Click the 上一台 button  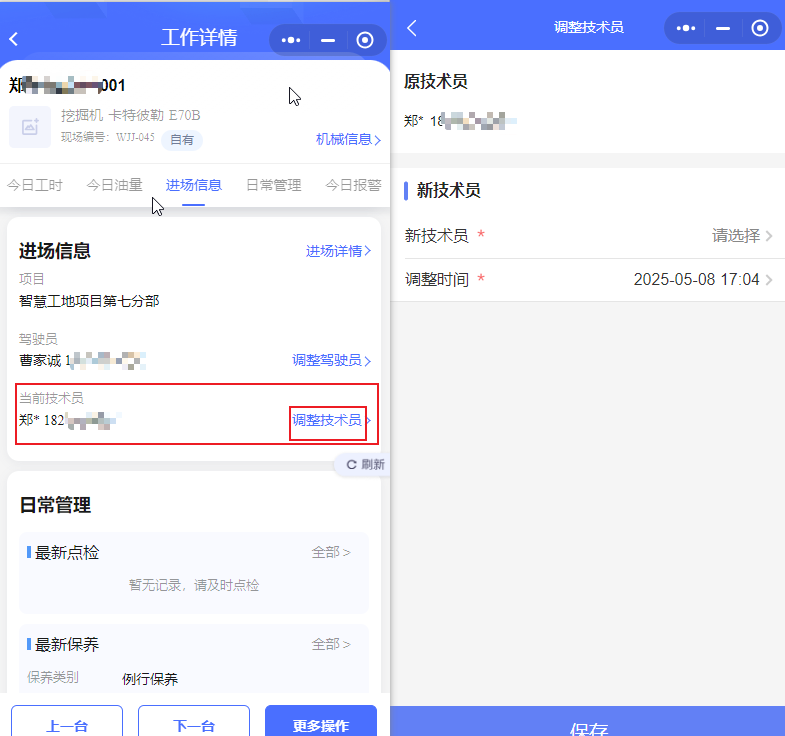[x=67, y=721]
